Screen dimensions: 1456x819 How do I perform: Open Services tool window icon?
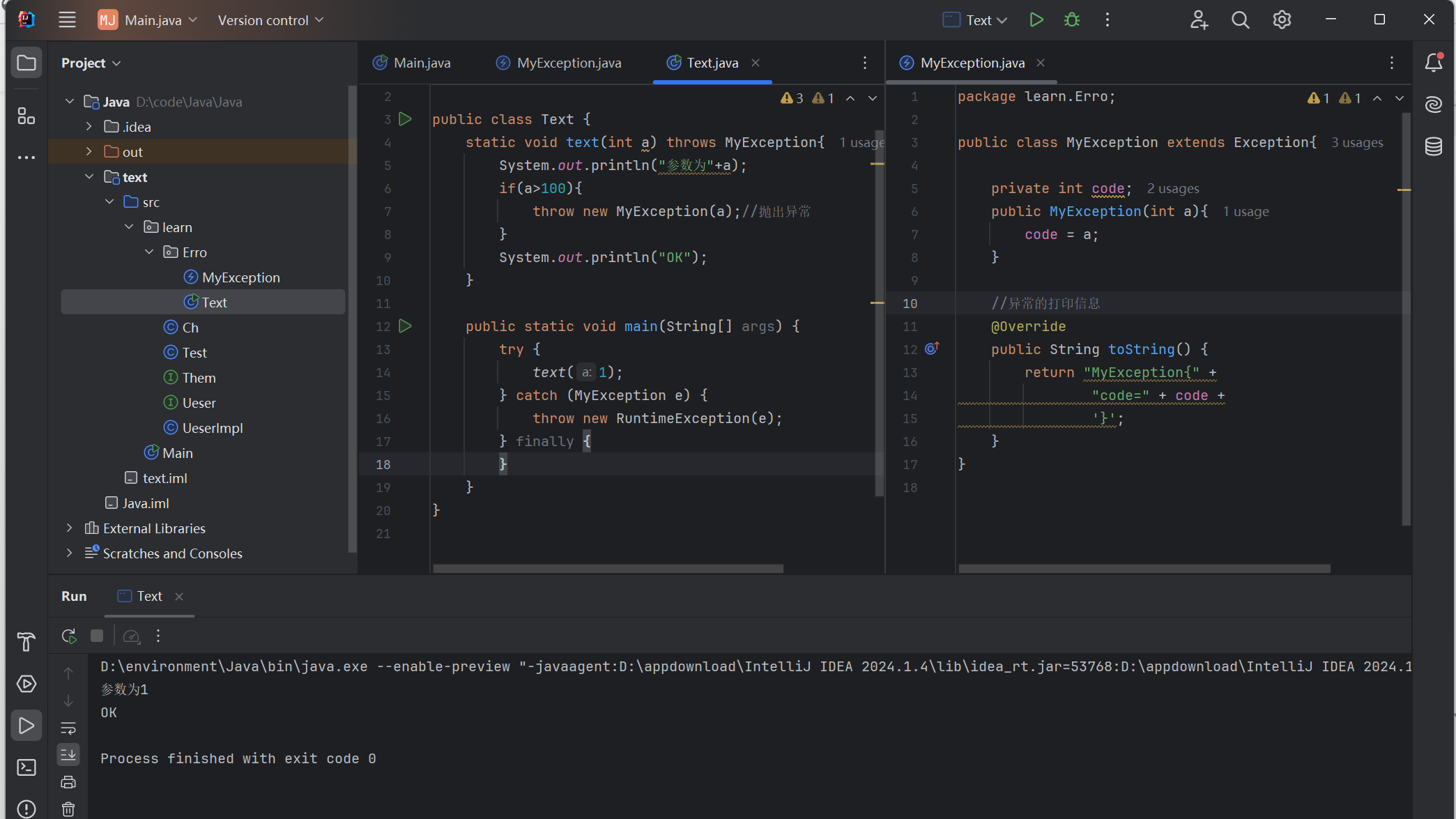click(x=26, y=684)
